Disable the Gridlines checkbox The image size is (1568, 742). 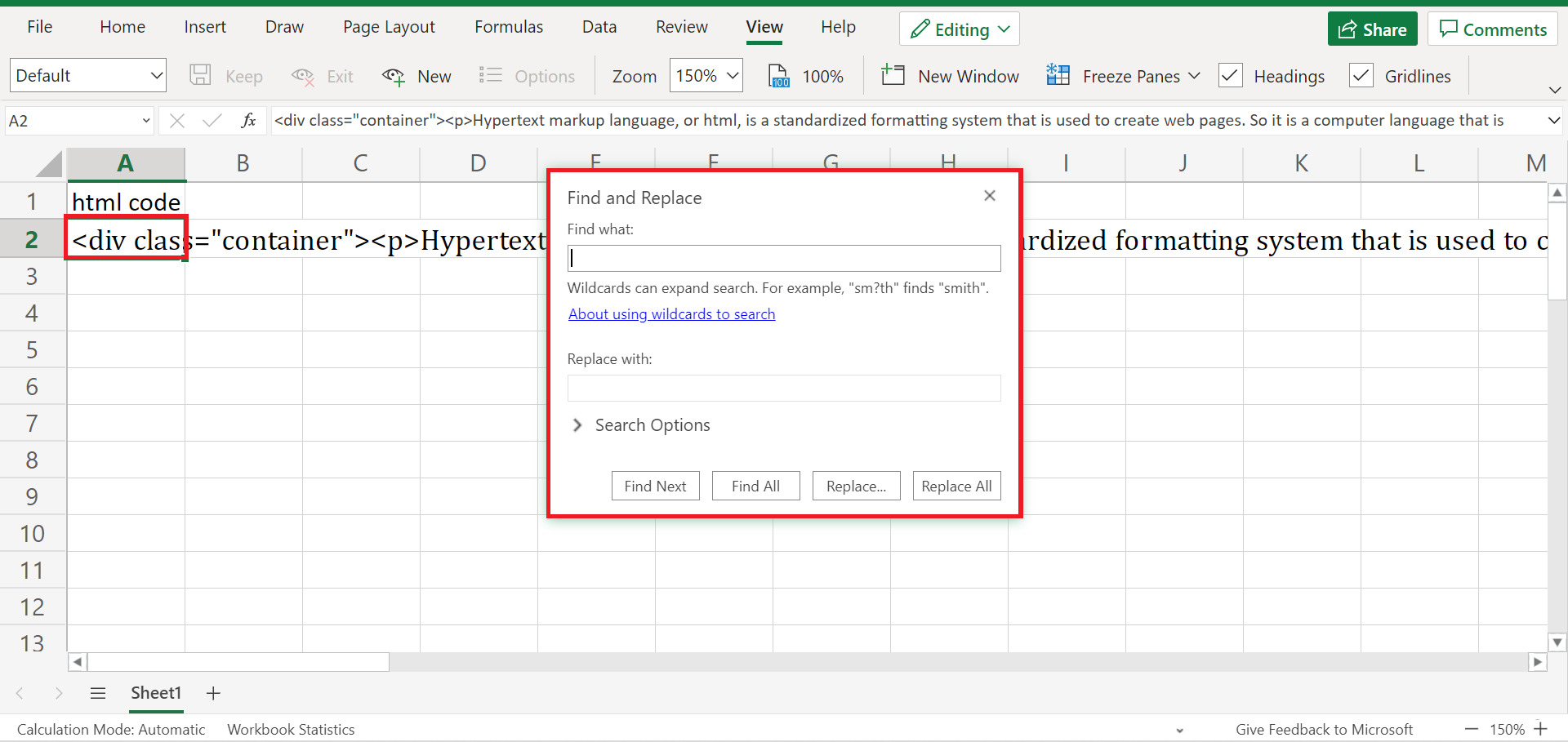pos(1361,75)
